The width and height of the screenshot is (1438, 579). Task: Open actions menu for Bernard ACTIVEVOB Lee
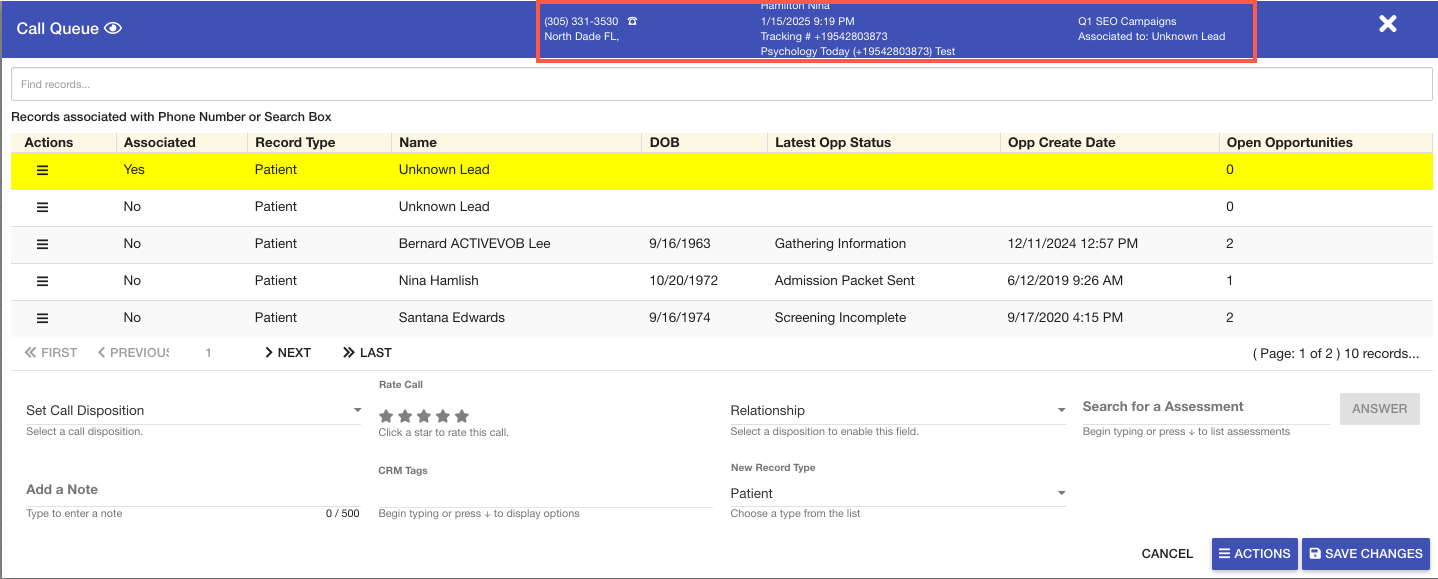pyautogui.click(x=42, y=244)
